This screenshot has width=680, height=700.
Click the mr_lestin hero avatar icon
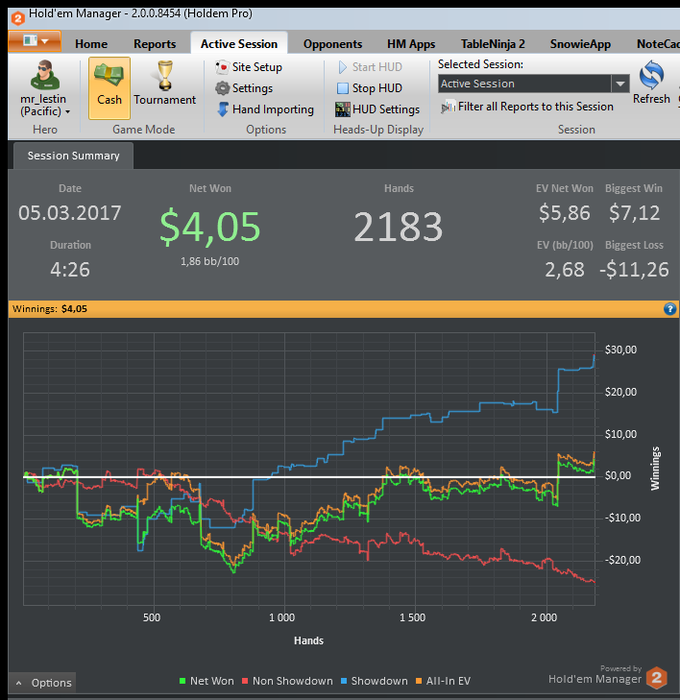(x=45, y=75)
